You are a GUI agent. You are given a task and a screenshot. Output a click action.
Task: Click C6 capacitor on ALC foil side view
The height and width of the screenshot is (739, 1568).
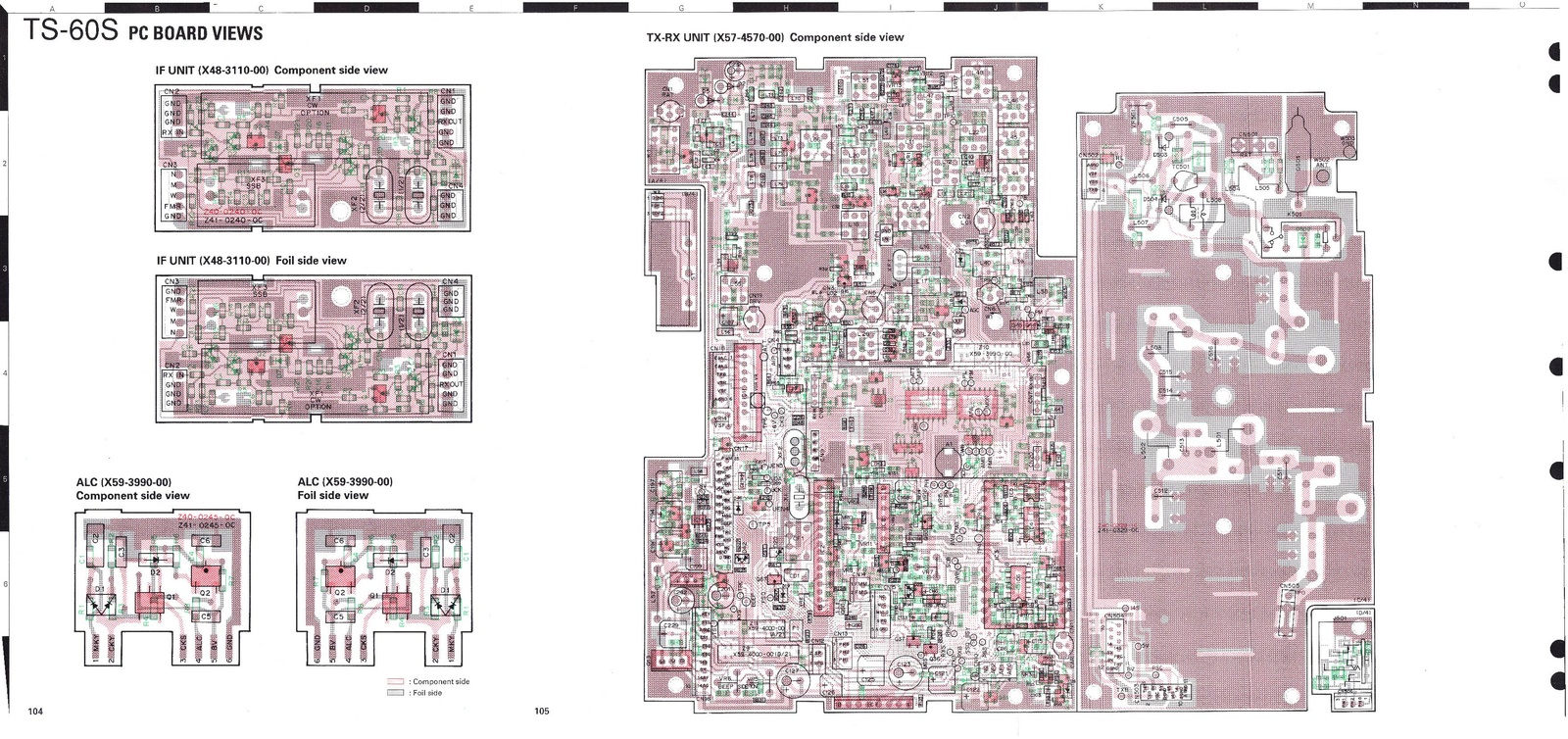click(x=339, y=541)
